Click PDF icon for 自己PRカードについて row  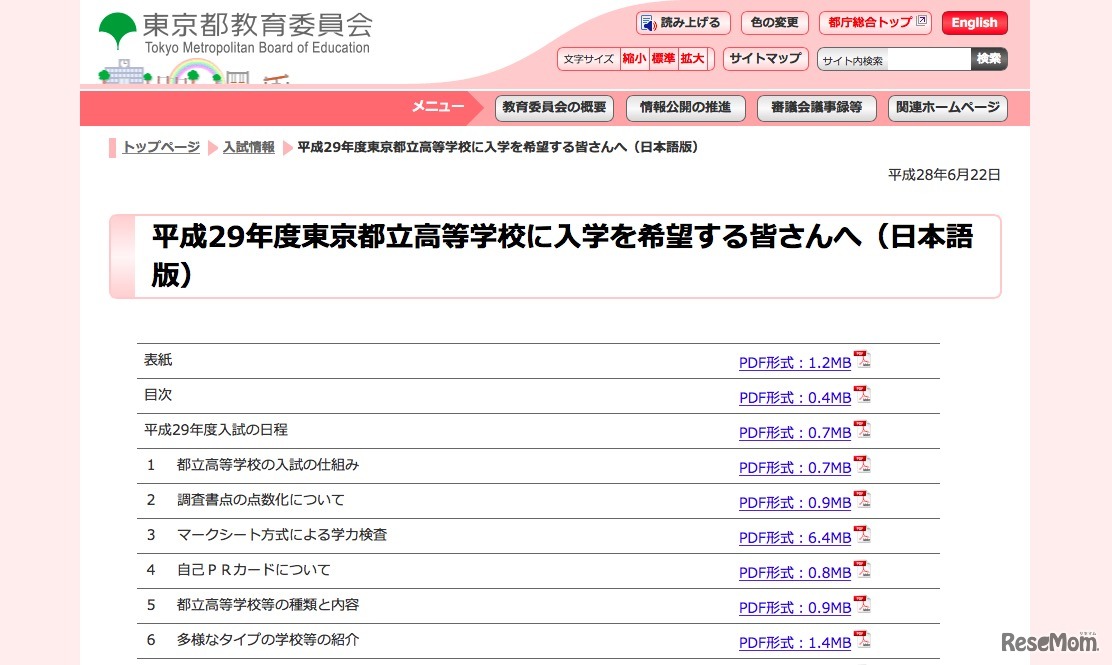[862, 570]
